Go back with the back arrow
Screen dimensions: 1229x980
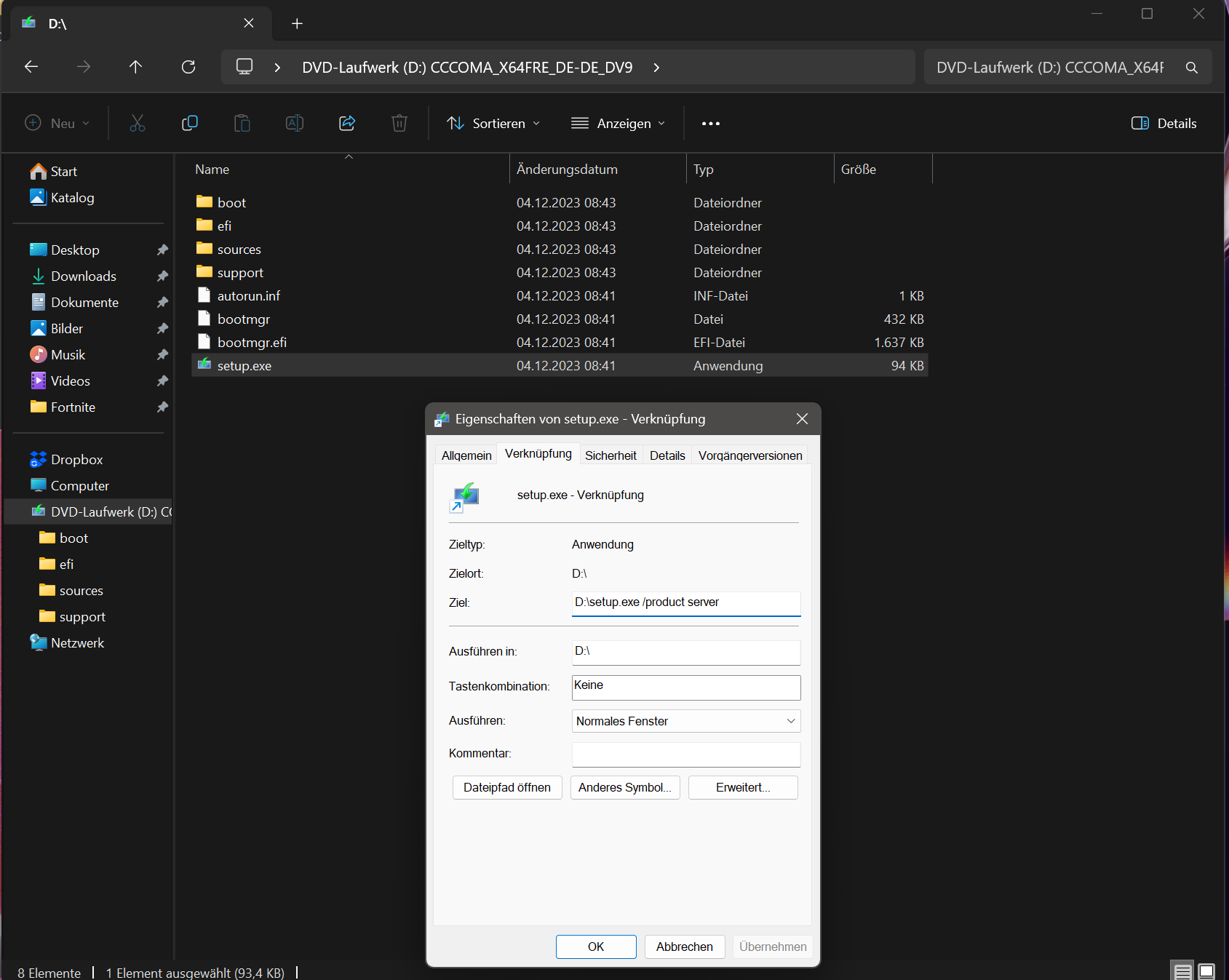31,67
